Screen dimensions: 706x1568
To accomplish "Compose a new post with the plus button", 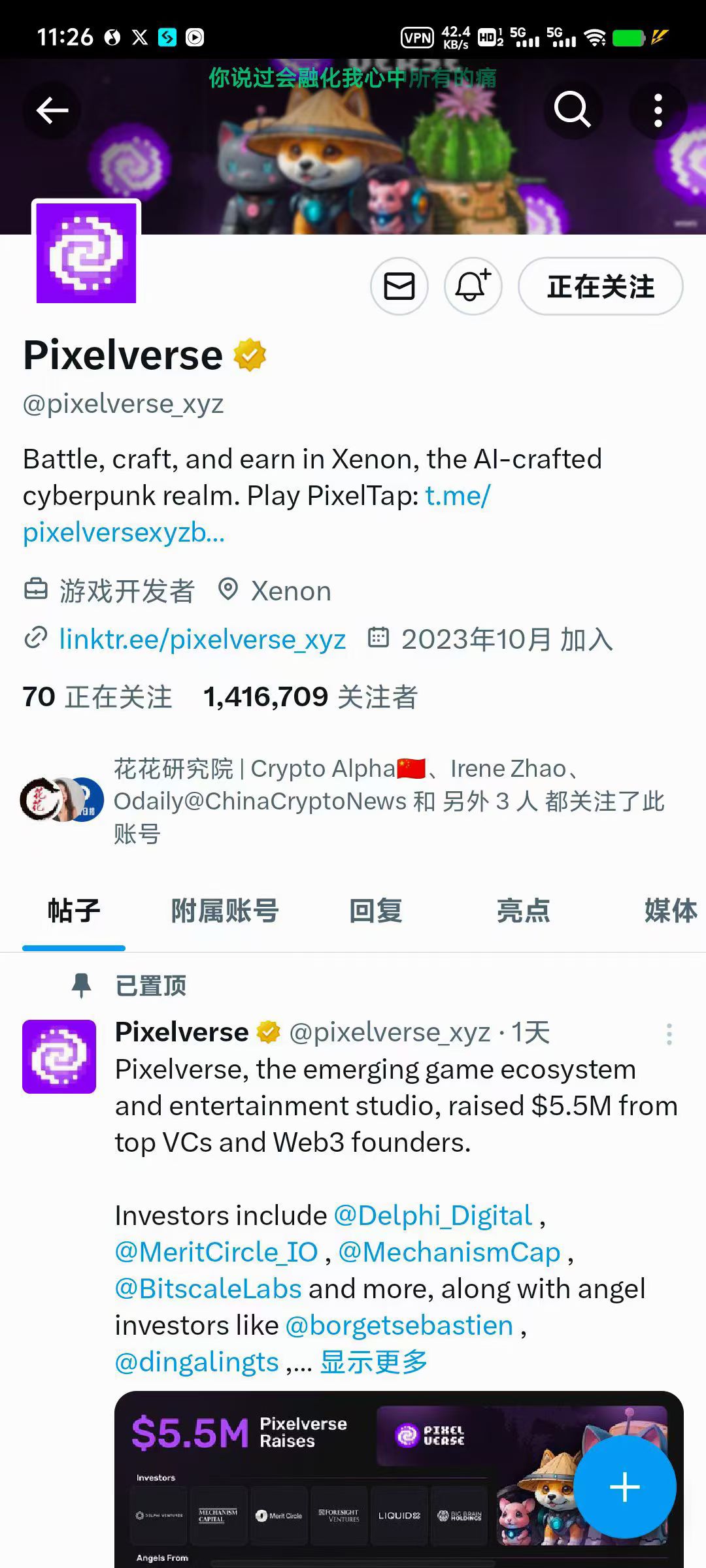I will [x=625, y=1487].
